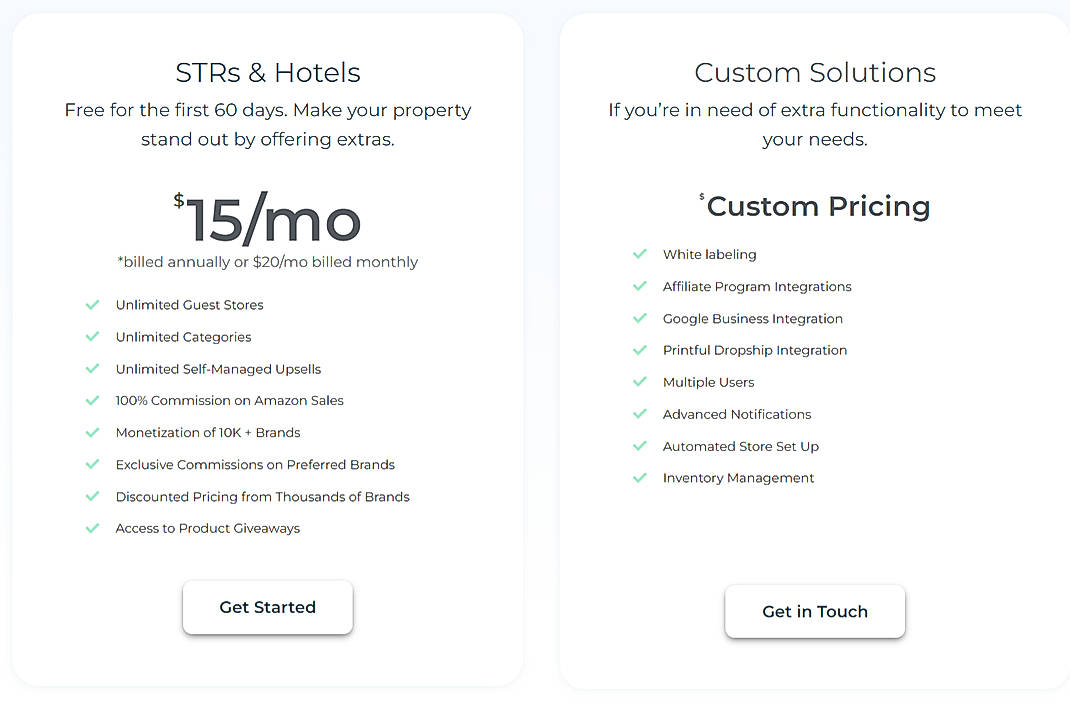Click the Get Started button
This screenshot has height=704, width=1070.
click(267, 607)
